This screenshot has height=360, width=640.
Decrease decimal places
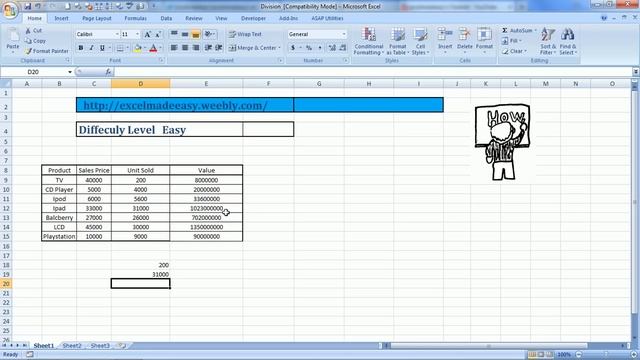pyautogui.click(x=343, y=48)
